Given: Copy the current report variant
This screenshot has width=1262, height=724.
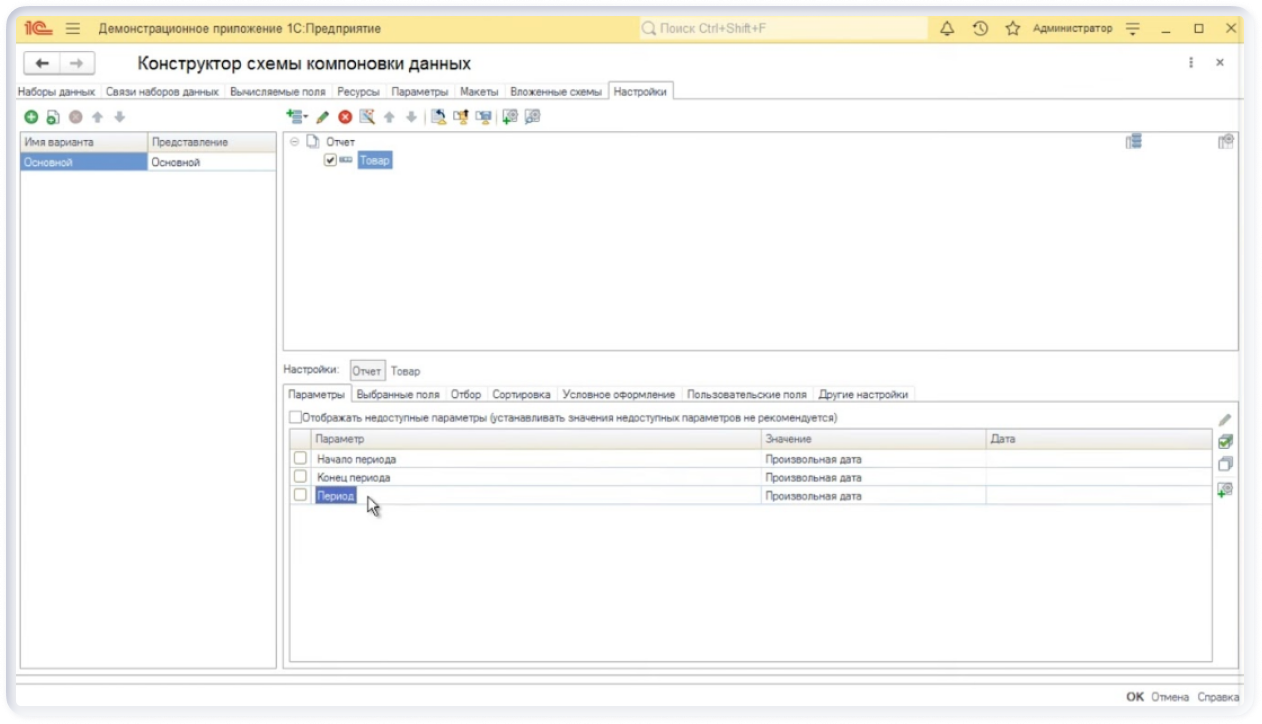Looking at the screenshot, I should point(53,117).
